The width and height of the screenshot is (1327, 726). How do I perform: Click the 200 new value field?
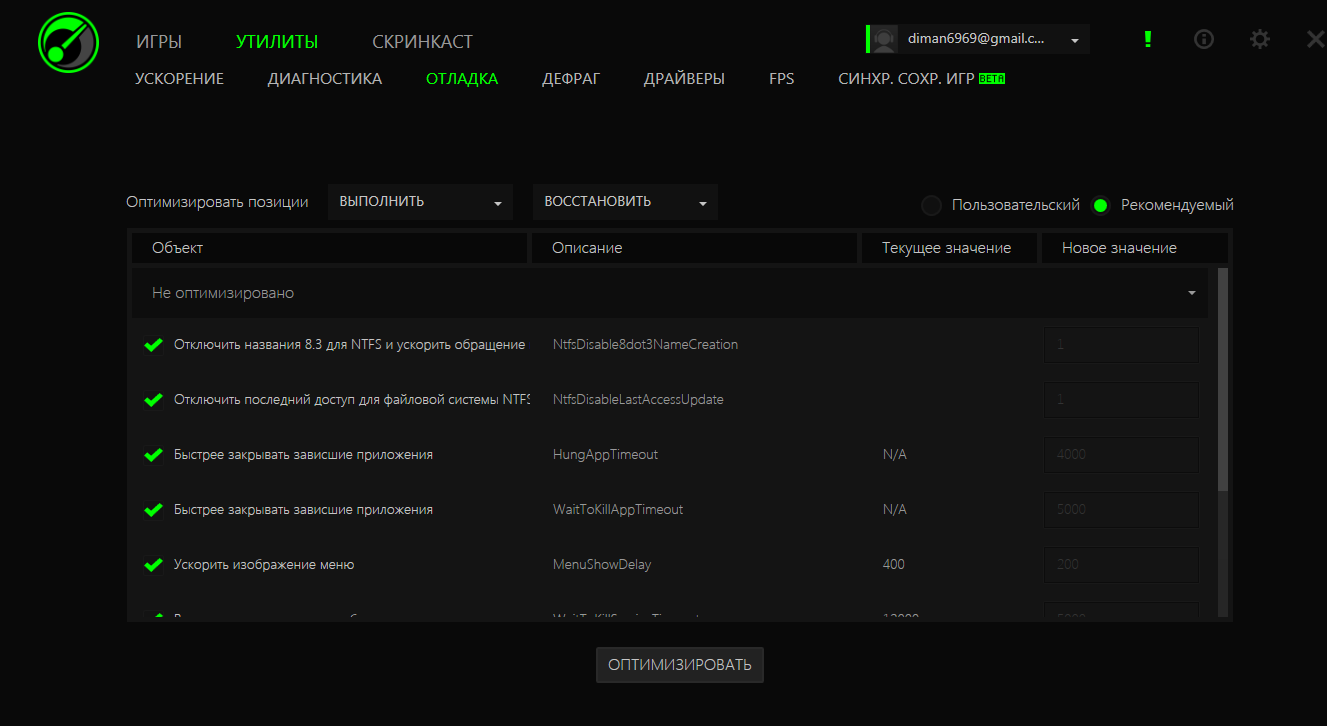click(x=1121, y=565)
